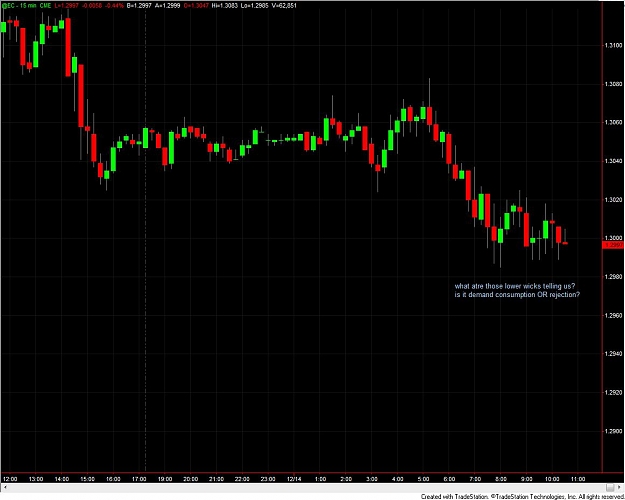Click the scrollbar right arrow

[x=620, y=488]
